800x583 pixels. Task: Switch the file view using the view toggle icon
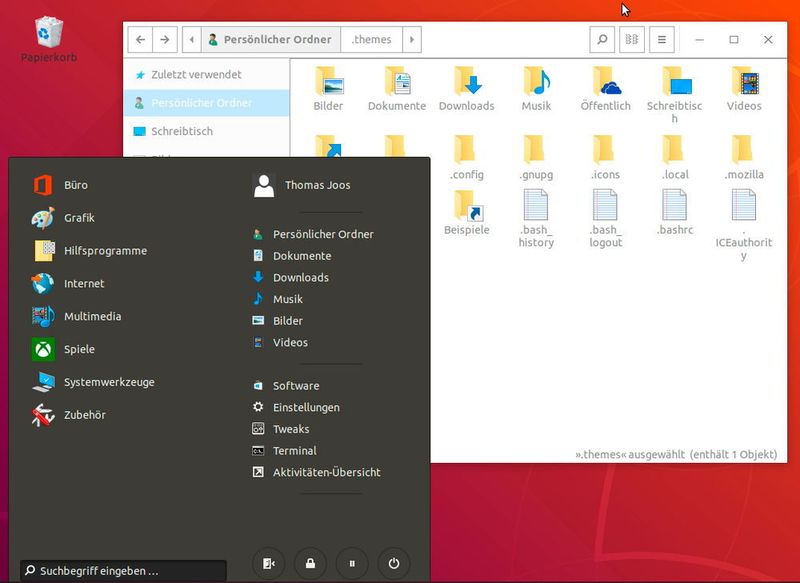click(x=631, y=39)
